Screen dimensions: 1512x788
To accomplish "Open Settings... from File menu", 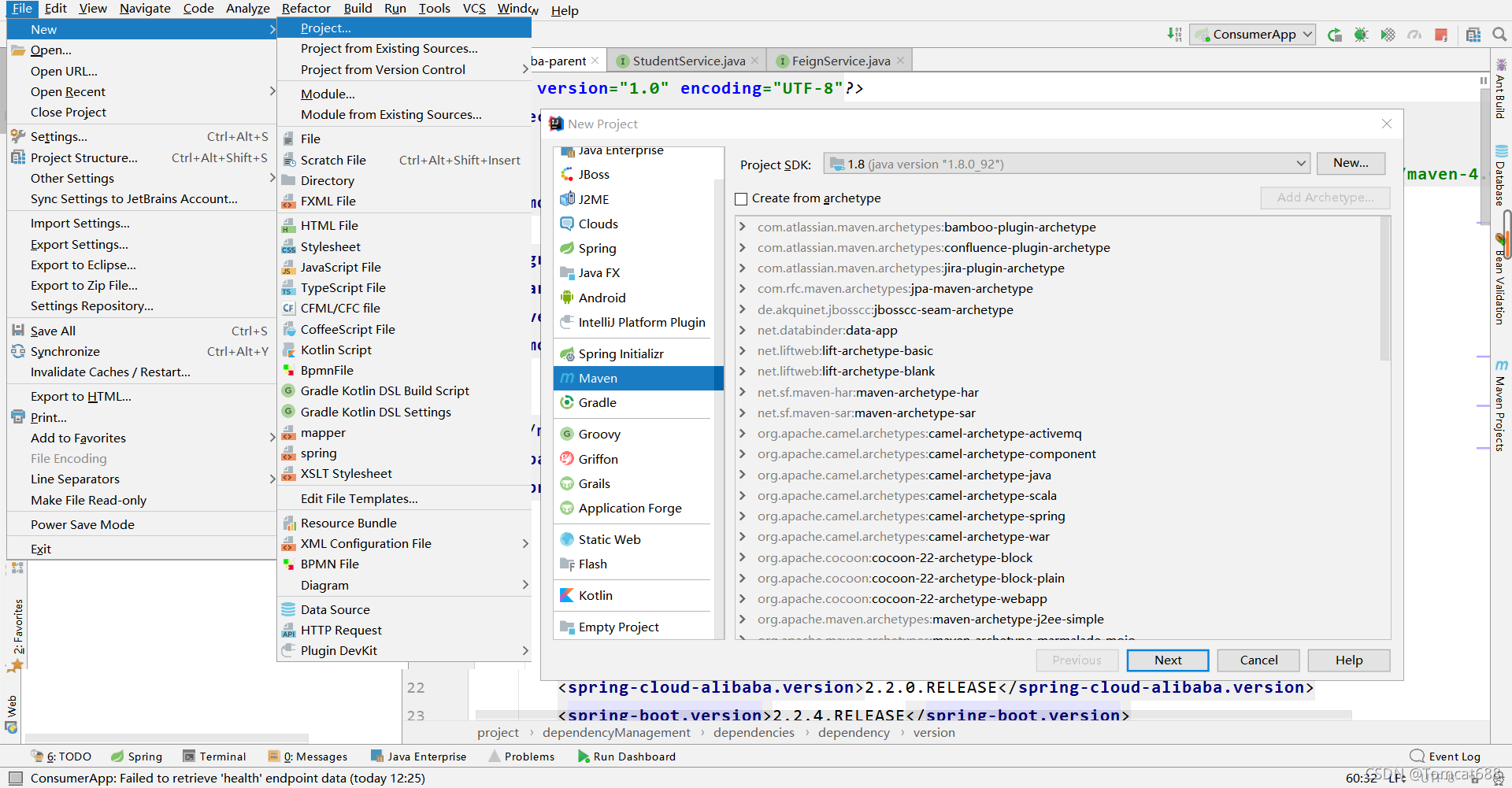I will coord(142,136).
